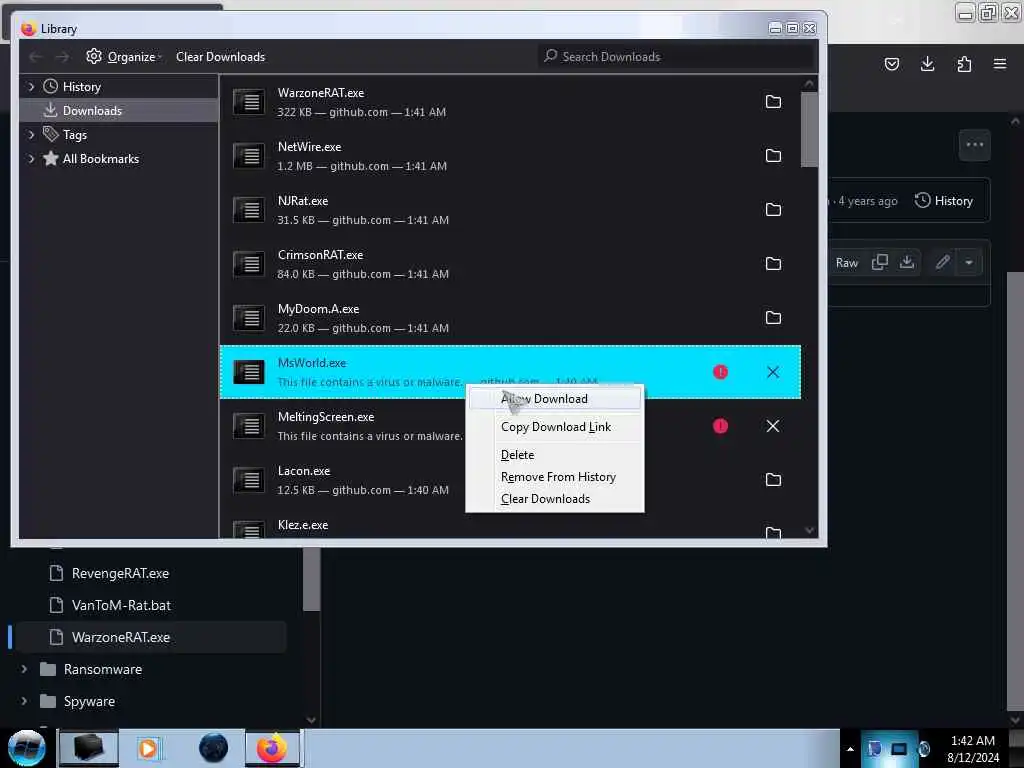Copy raw file icon on GitHub page

[x=880, y=263]
